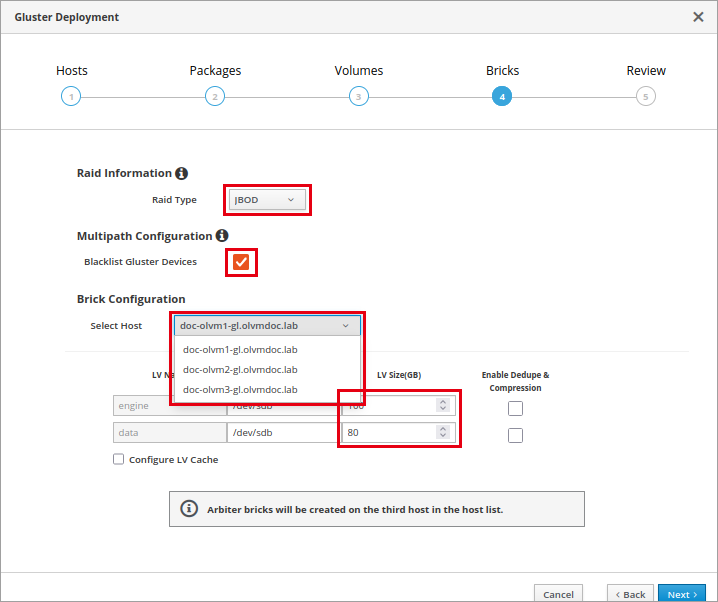Click the Raid Information info icon
718x602 pixels.
(181, 173)
